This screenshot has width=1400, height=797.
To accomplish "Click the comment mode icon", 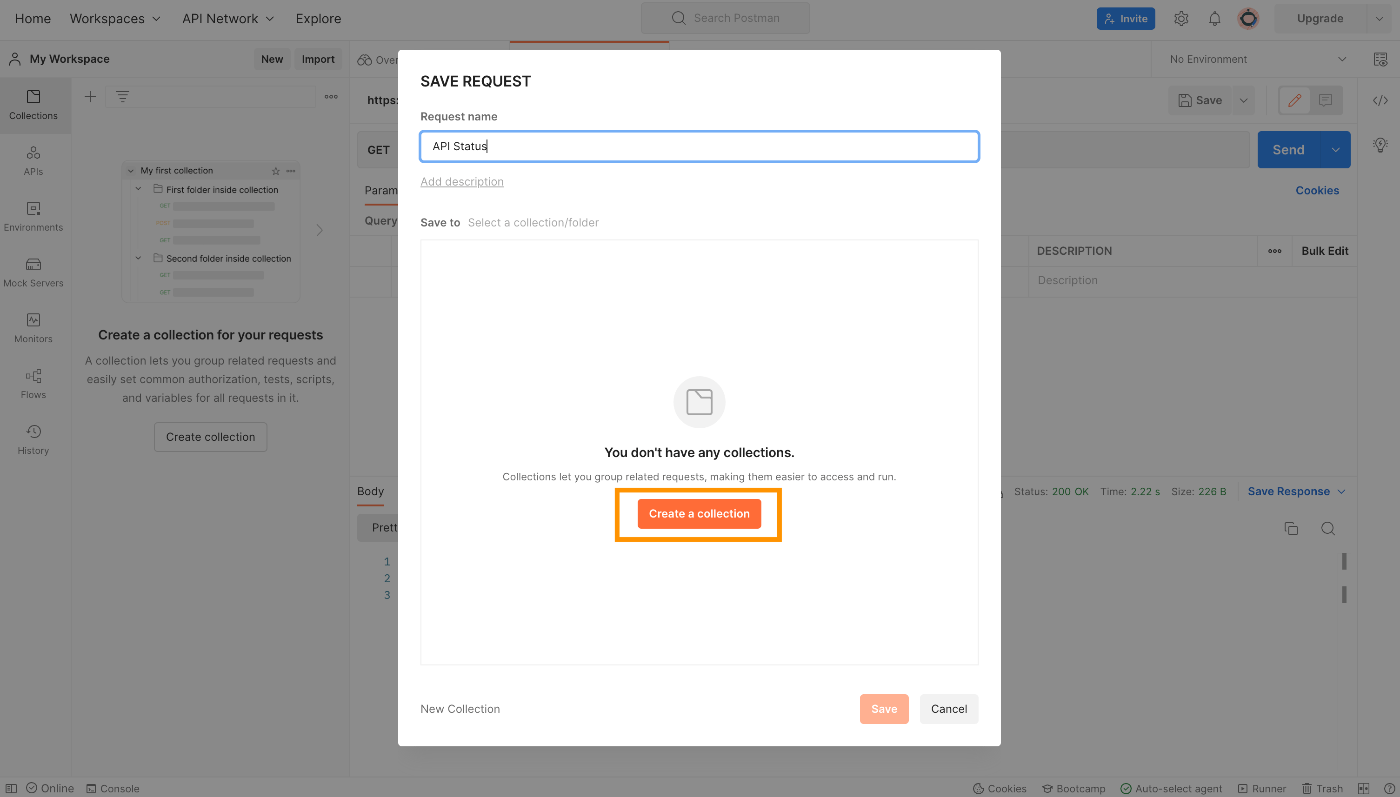I will 1325,100.
